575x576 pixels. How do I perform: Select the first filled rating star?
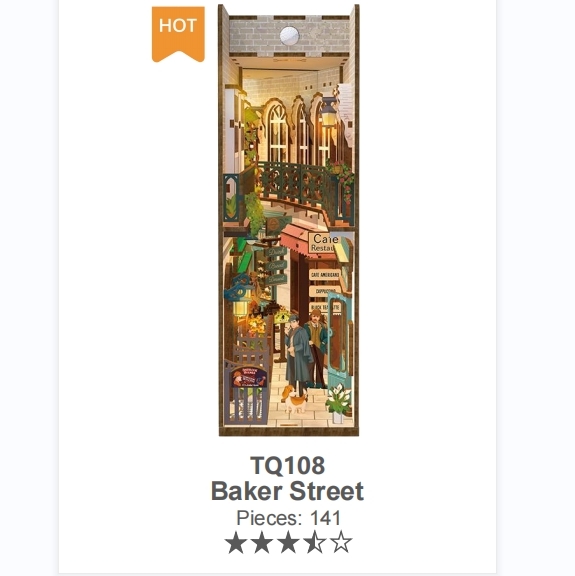tap(236, 542)
